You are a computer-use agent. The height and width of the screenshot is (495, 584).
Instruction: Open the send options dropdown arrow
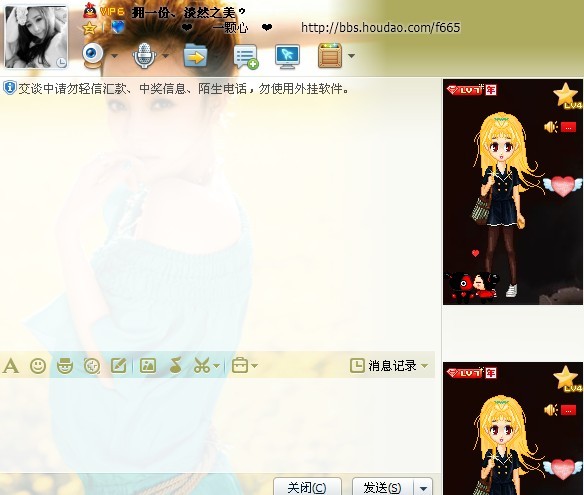click(423, 488)
